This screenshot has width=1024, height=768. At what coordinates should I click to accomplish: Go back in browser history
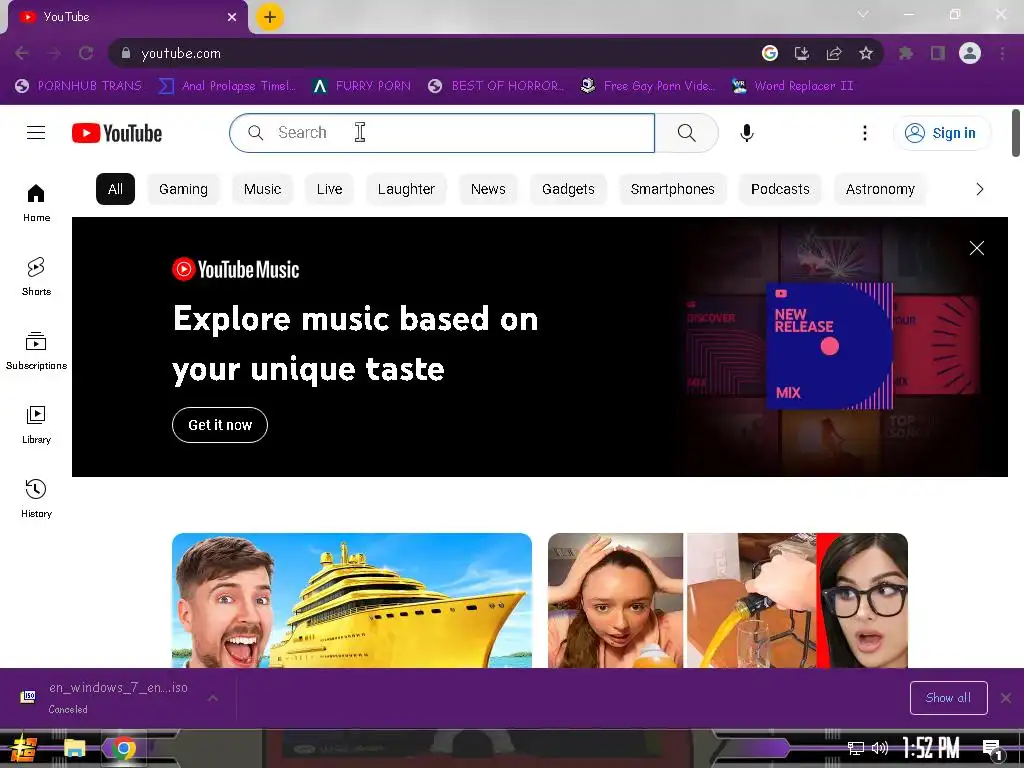pos(22,53)
